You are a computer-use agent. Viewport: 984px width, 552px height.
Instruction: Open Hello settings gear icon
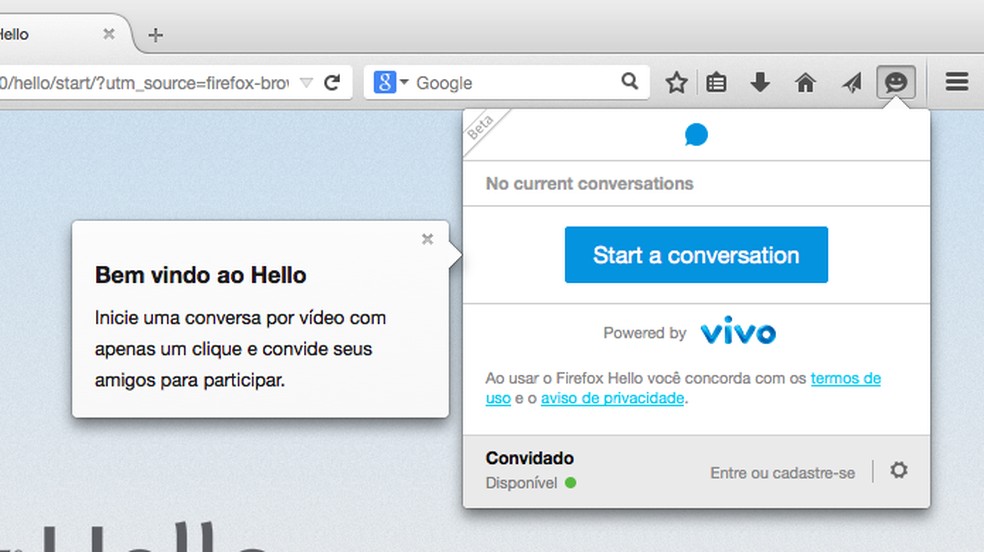point(899,470)
